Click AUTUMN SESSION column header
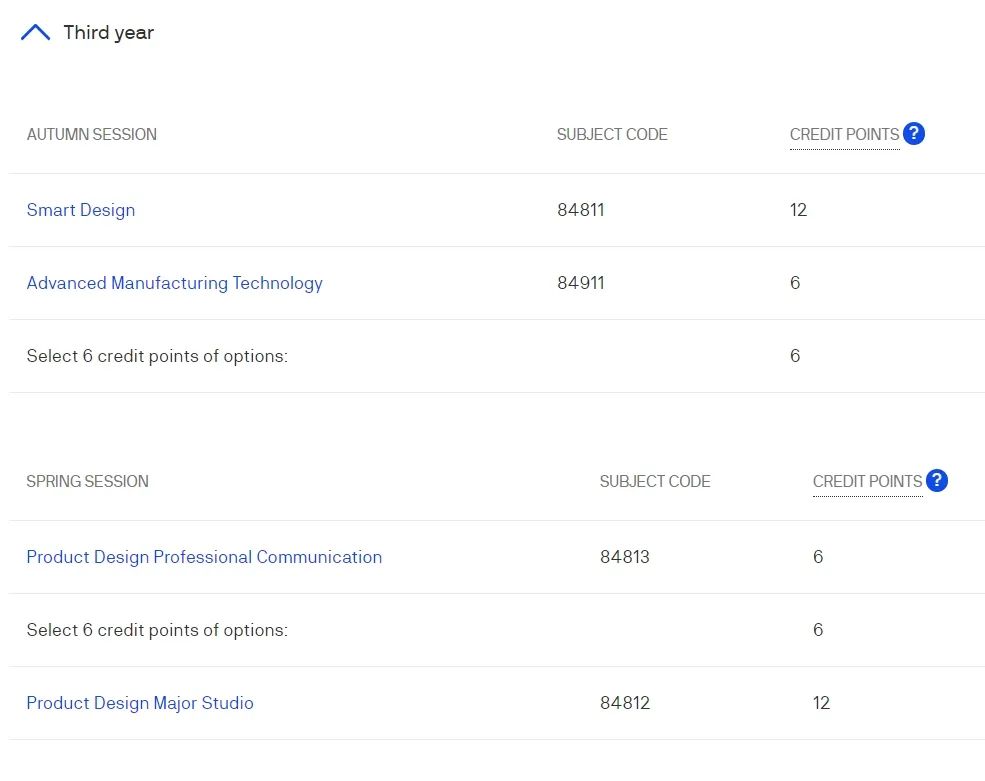The image size is (985, 781). click(x=92, y=134)
